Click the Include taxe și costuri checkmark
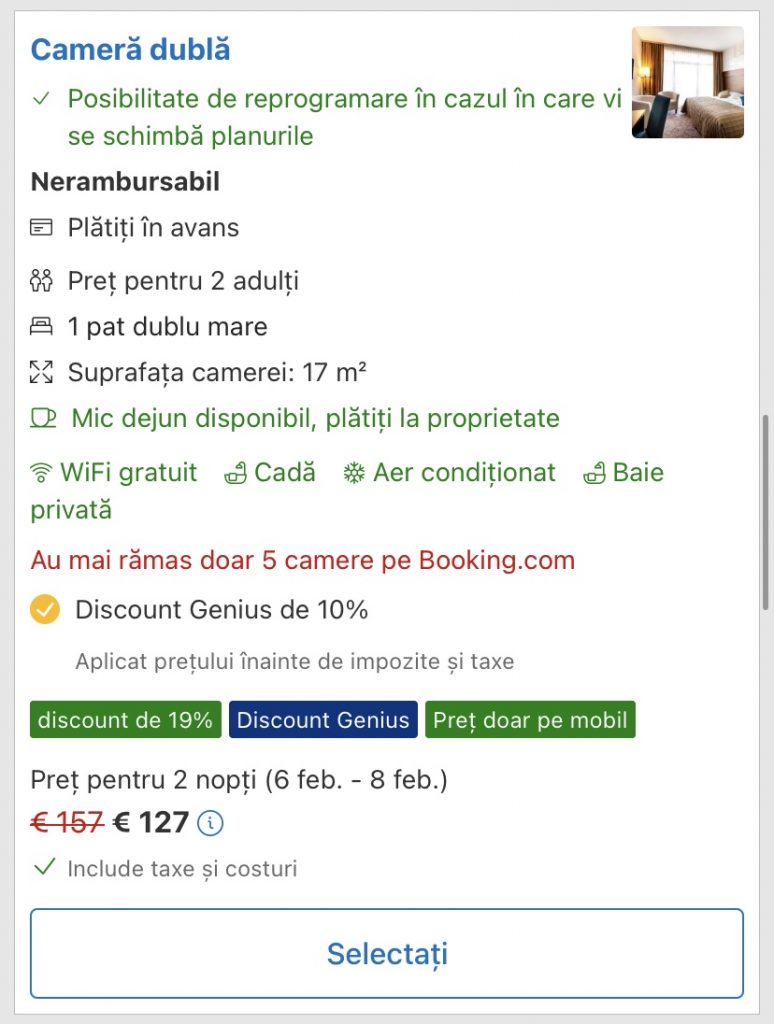 (x=44, y=867)
